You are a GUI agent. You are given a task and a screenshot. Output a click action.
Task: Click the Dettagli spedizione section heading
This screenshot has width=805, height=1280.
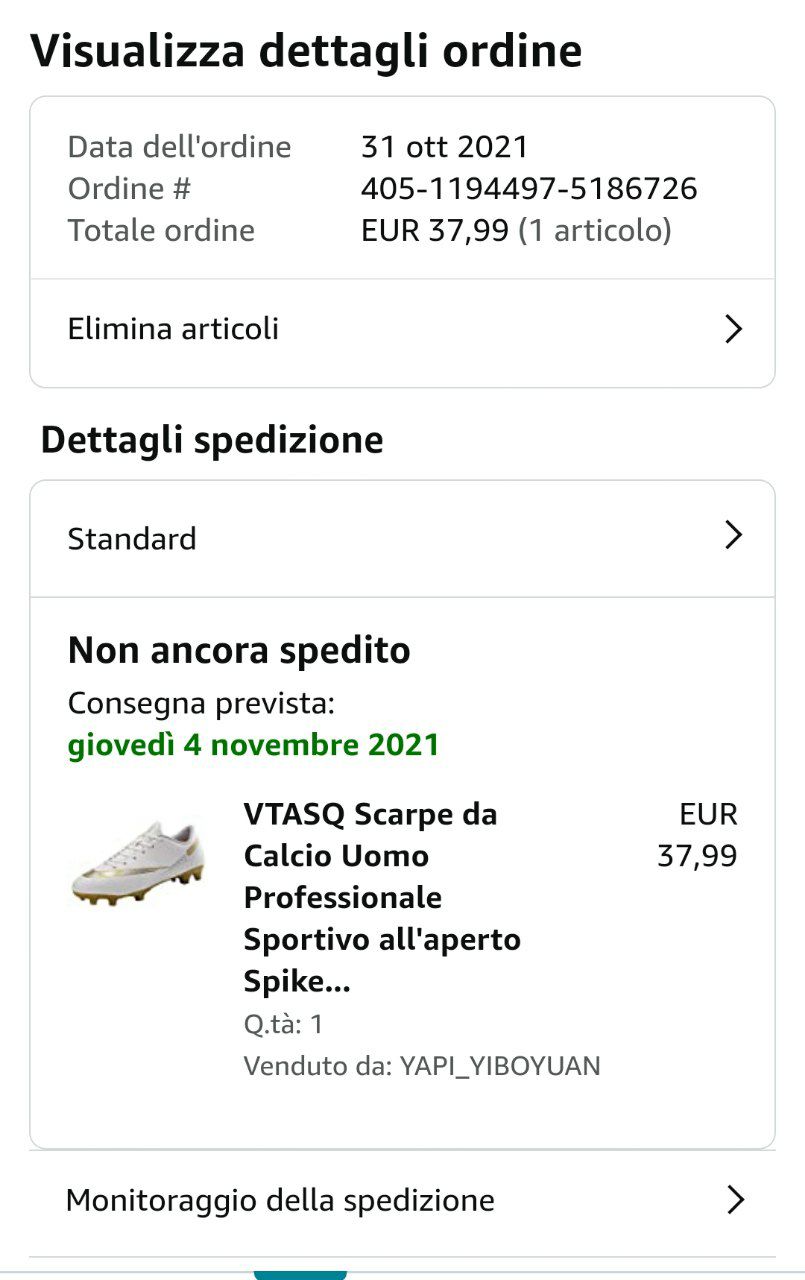pyautogui.click(x=212, y=440)
